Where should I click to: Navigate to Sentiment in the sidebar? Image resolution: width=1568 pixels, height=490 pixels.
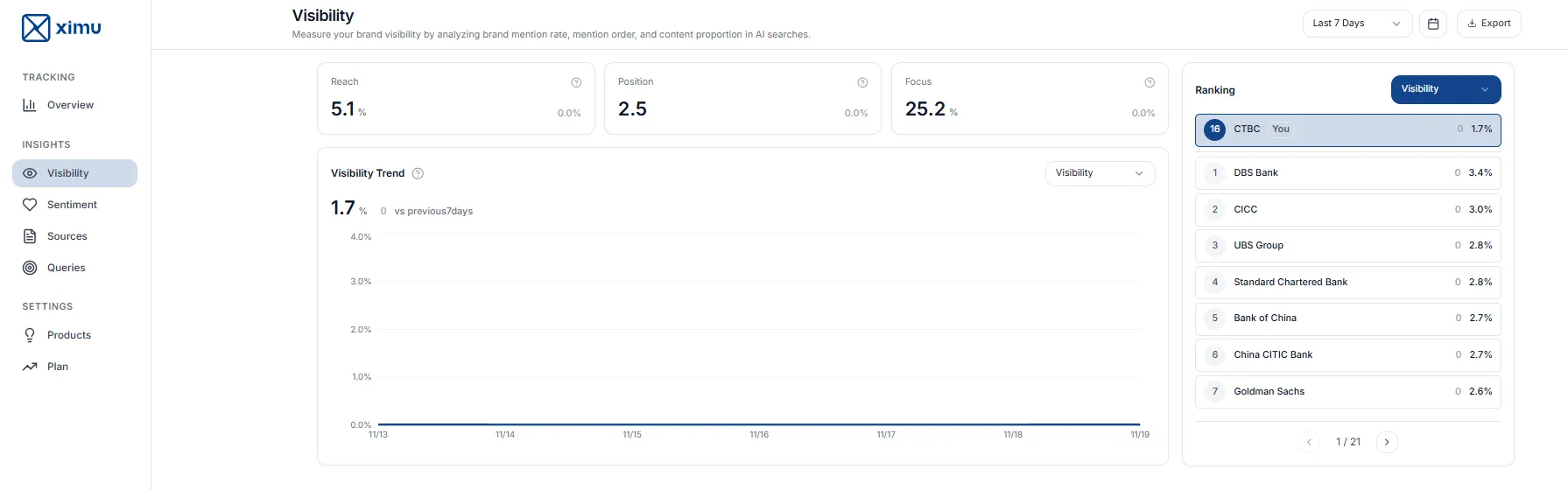pos(72,205)
